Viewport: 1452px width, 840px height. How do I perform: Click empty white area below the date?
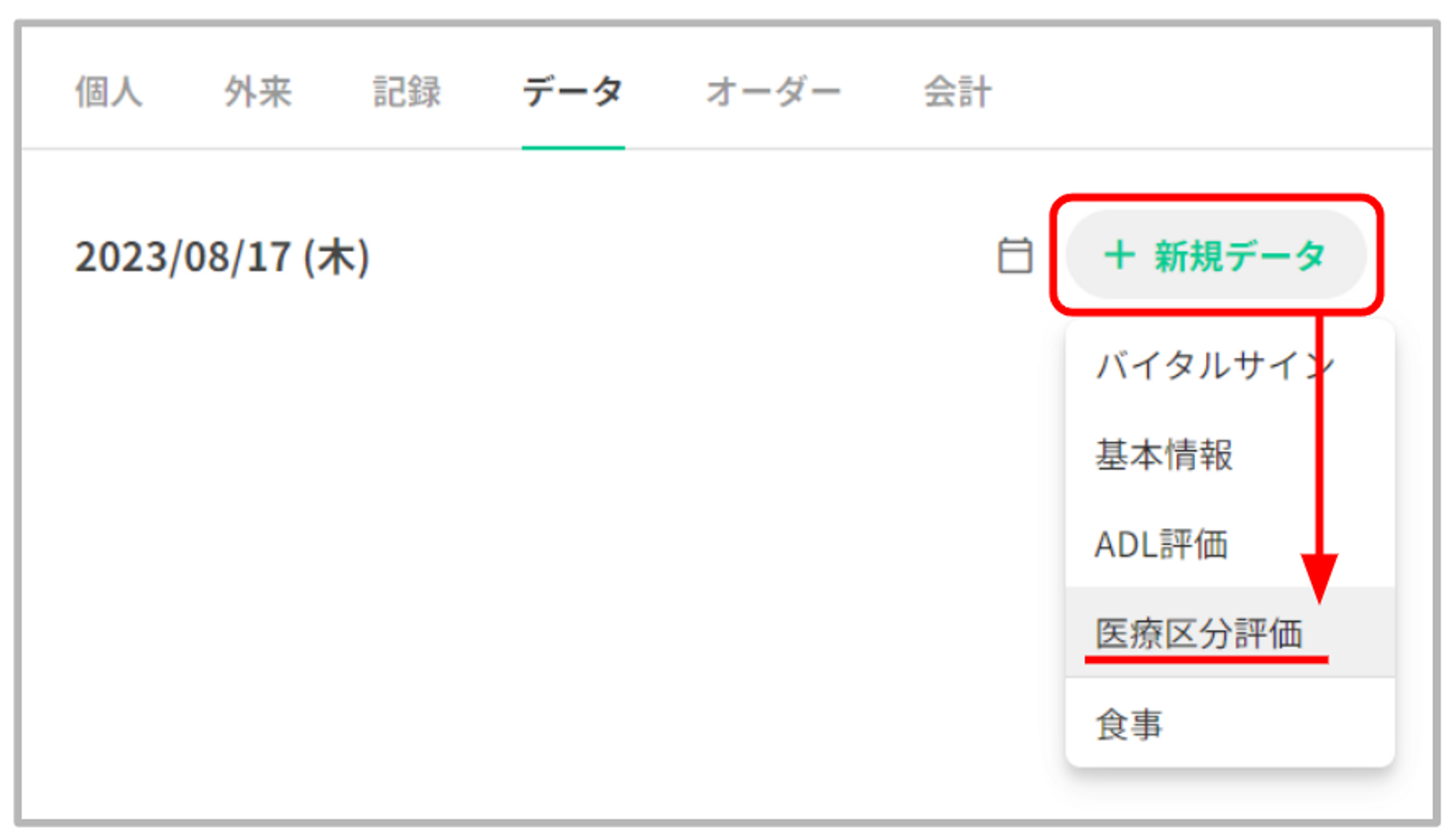click(508, 545)
